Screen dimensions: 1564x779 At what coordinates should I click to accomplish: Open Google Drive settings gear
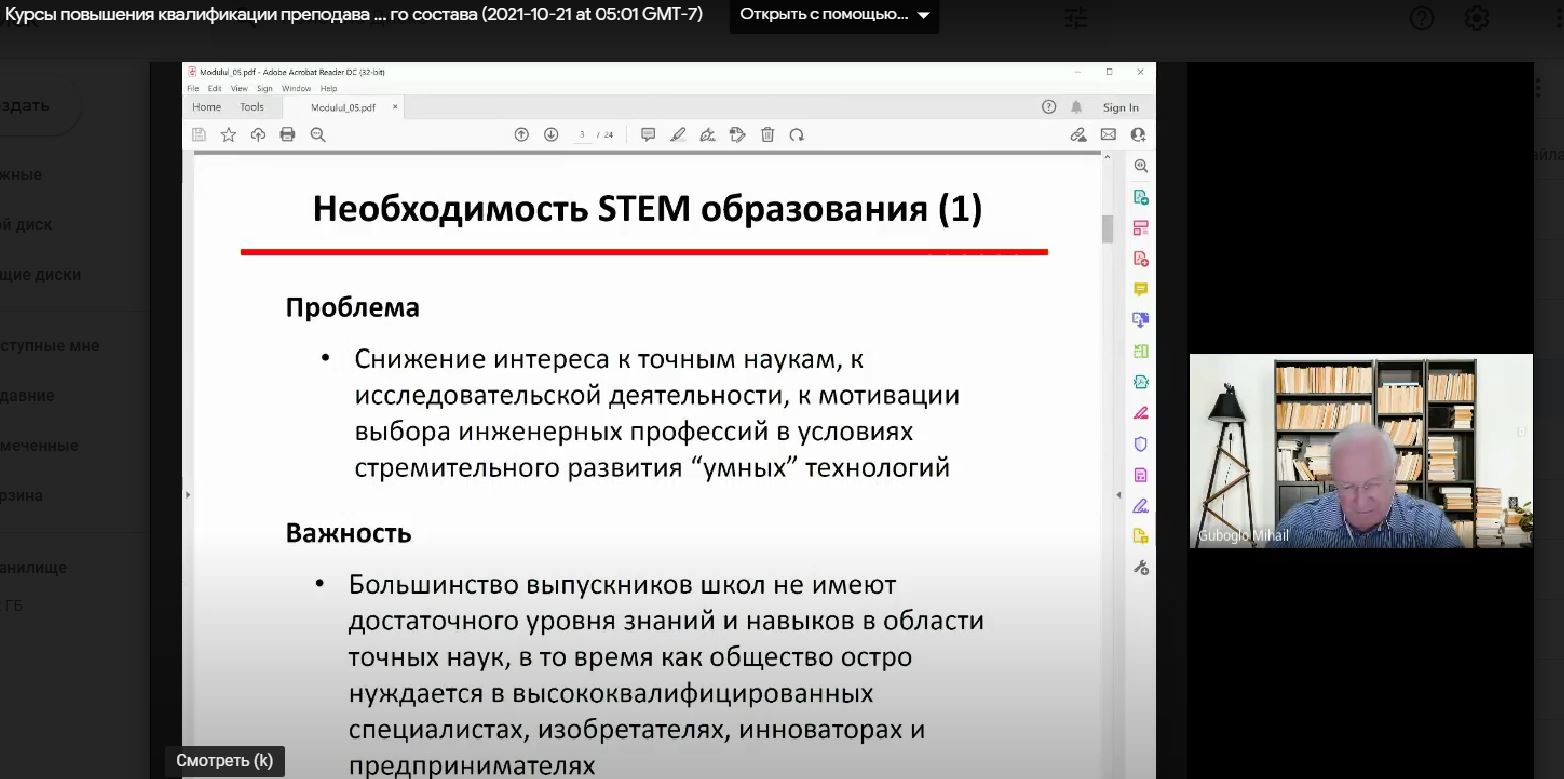(1477, 18)
